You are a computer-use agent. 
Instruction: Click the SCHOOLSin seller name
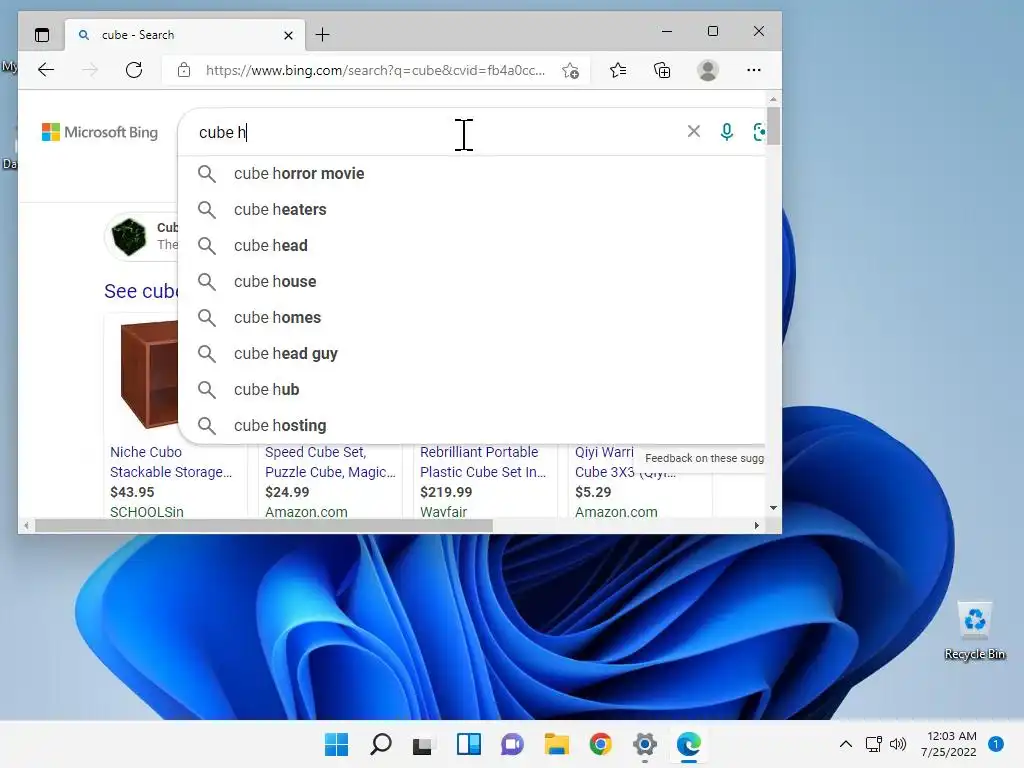146,512
